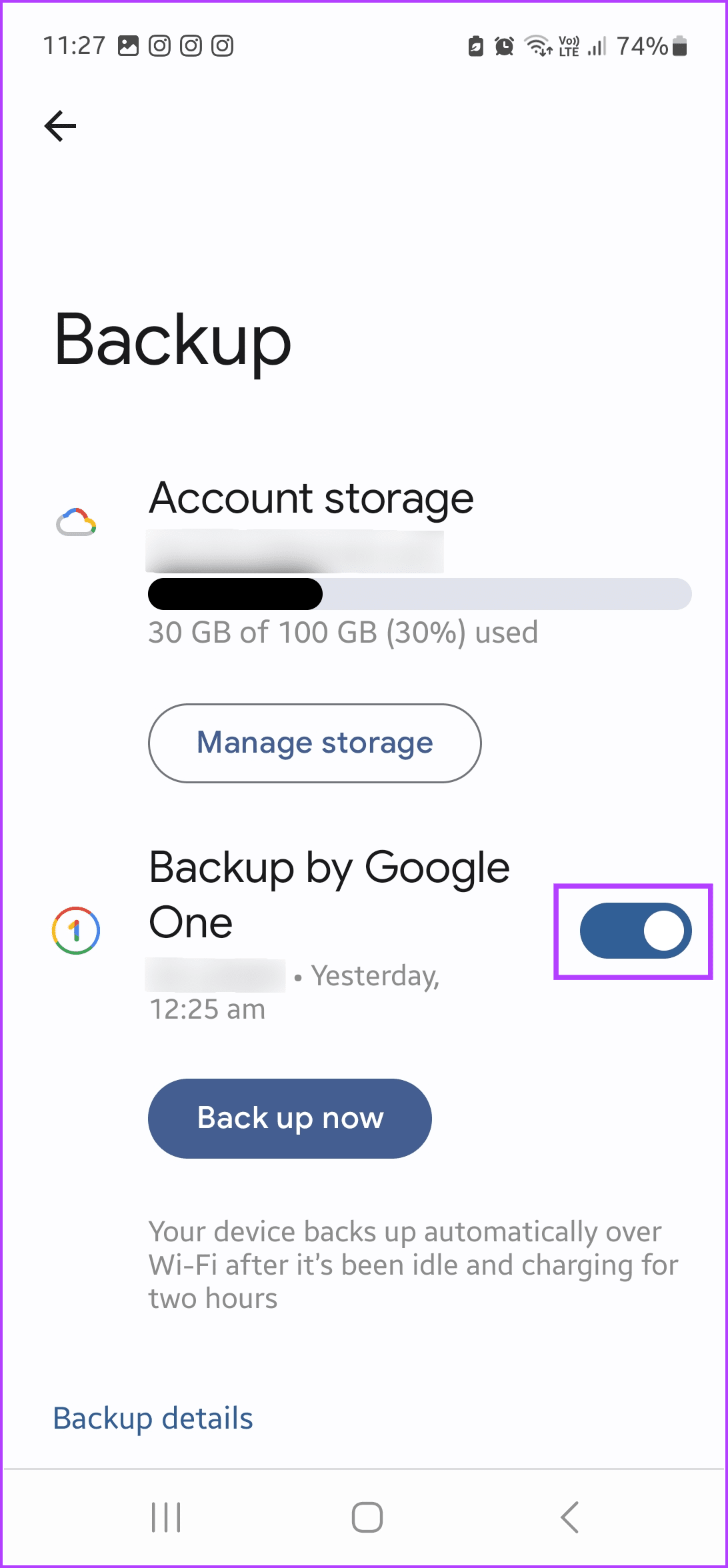
Task: Tap the system back chevron in the navigation bar
Action: (x=569, y=1517)
